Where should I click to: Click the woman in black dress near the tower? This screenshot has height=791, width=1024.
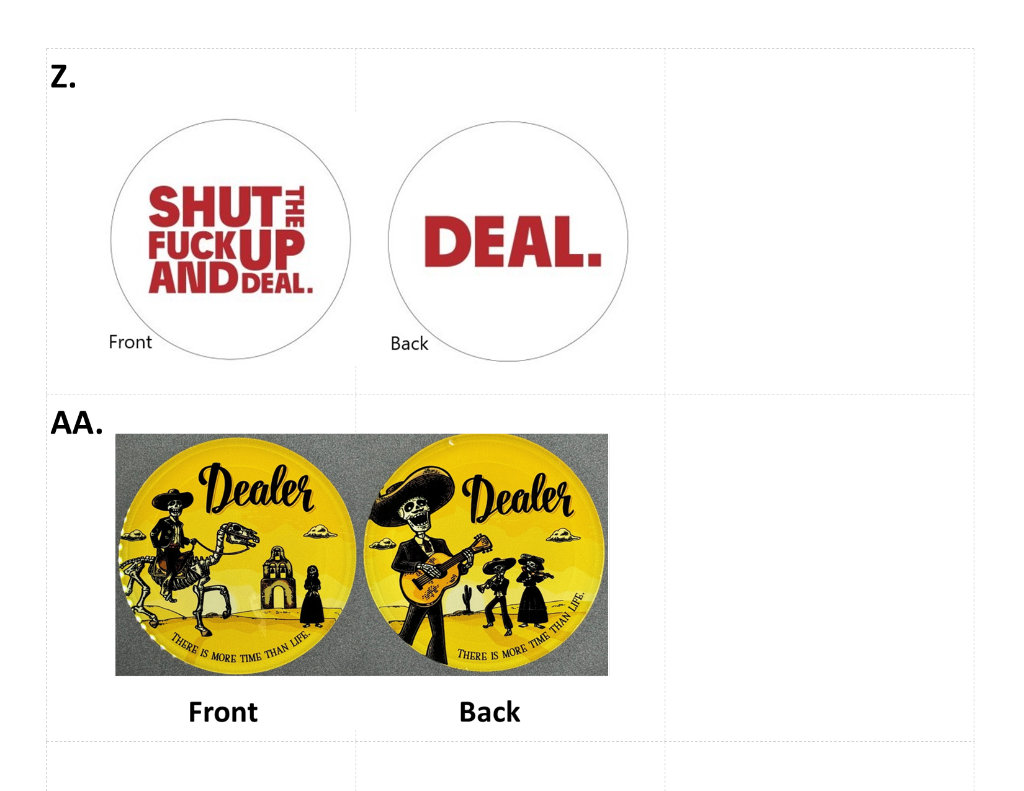[x=312, y=594]
